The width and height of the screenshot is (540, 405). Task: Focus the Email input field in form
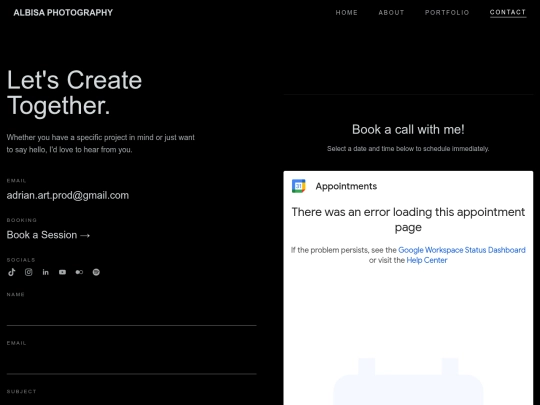[x=132, y=362]
